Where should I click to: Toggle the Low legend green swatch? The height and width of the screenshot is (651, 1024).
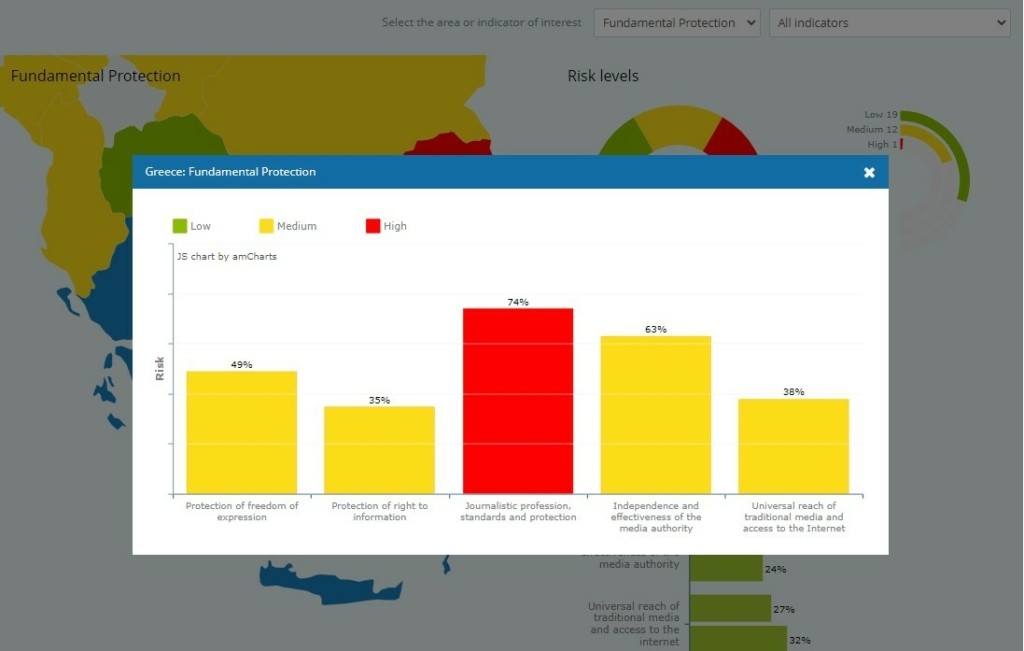click(x=180, y=226)
